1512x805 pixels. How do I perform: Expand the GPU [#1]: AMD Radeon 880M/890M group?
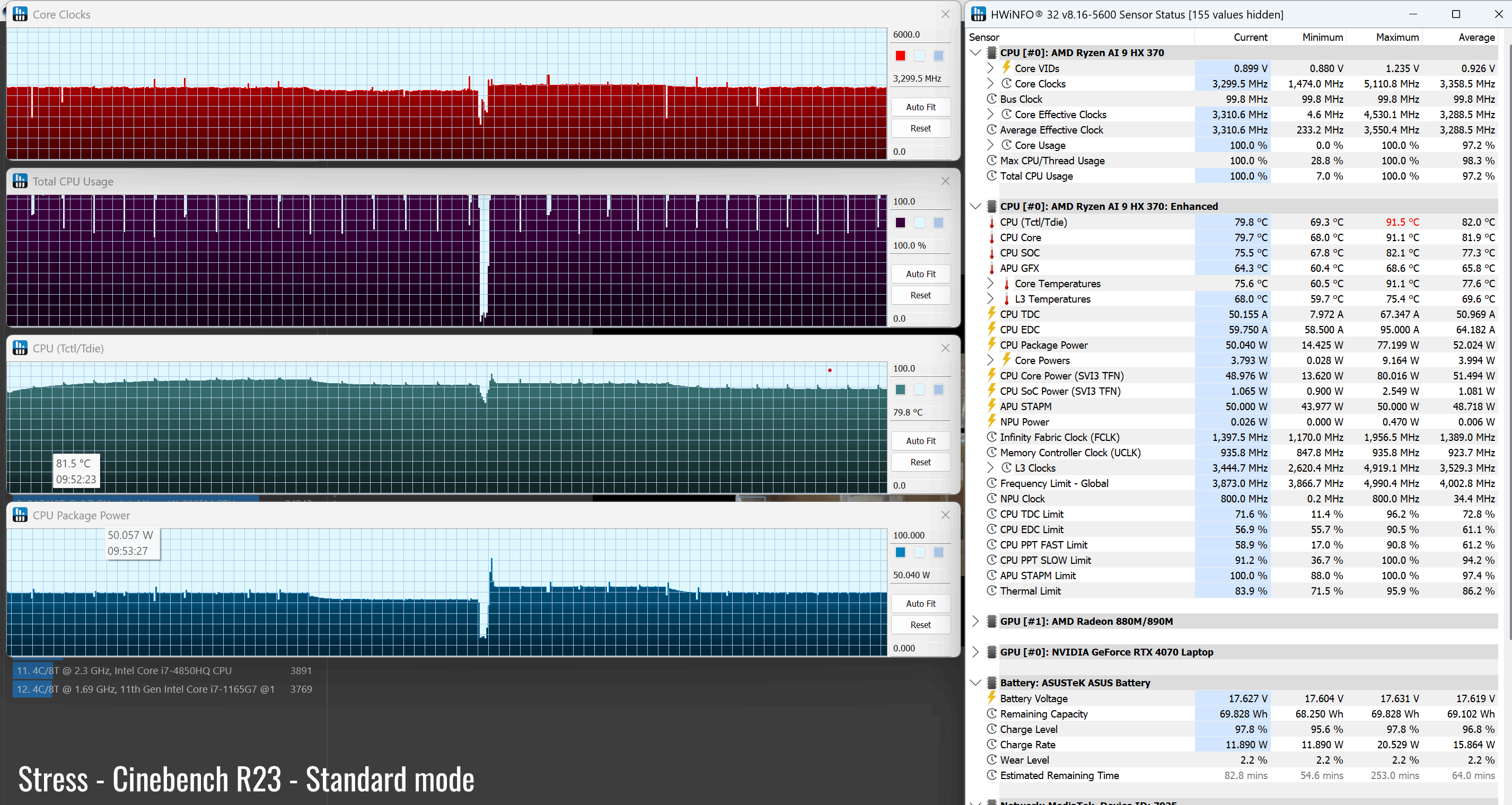point(975,621)
